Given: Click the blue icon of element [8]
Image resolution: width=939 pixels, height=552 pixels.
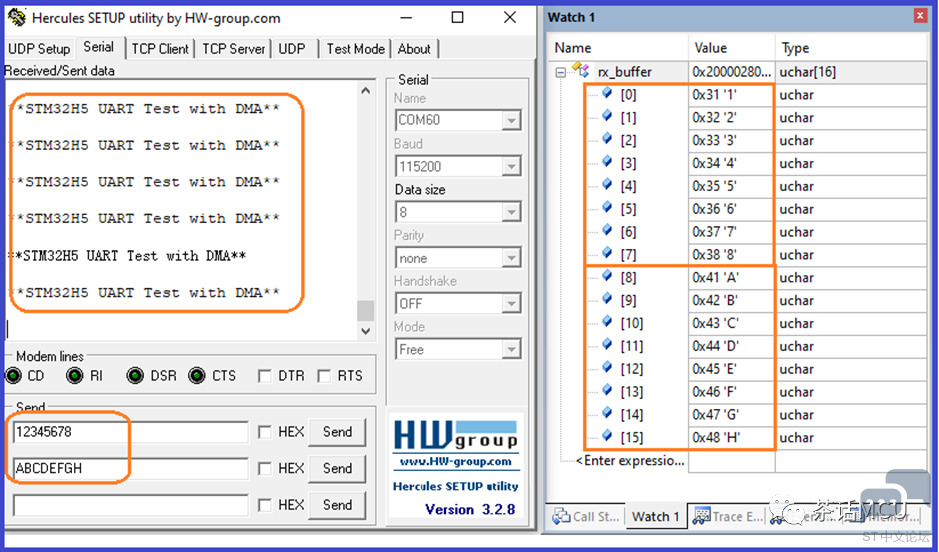Looking at the screenshot, I should coord(607,275).
